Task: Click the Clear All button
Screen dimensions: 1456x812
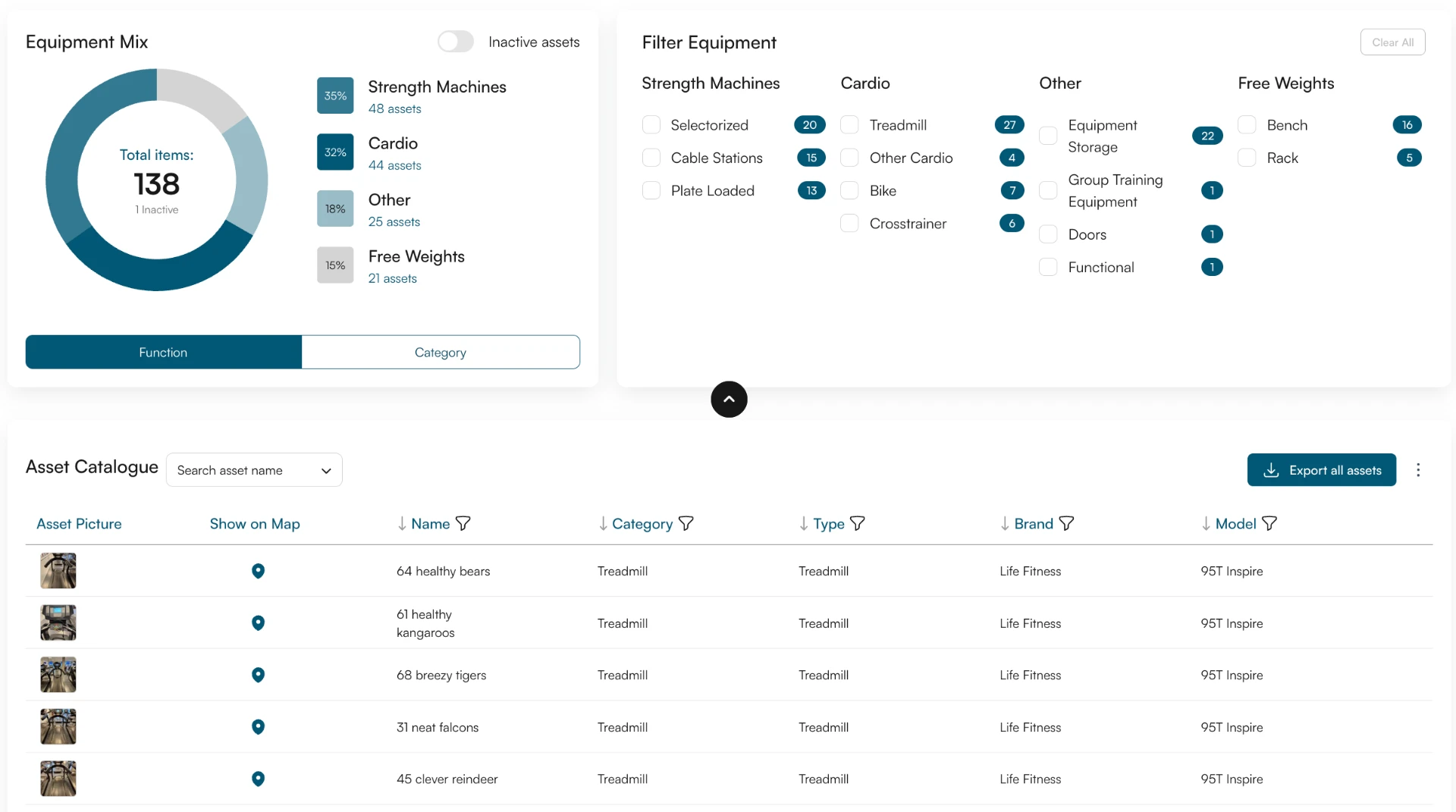Action: pyautogui.click(x=1392, y=42)
